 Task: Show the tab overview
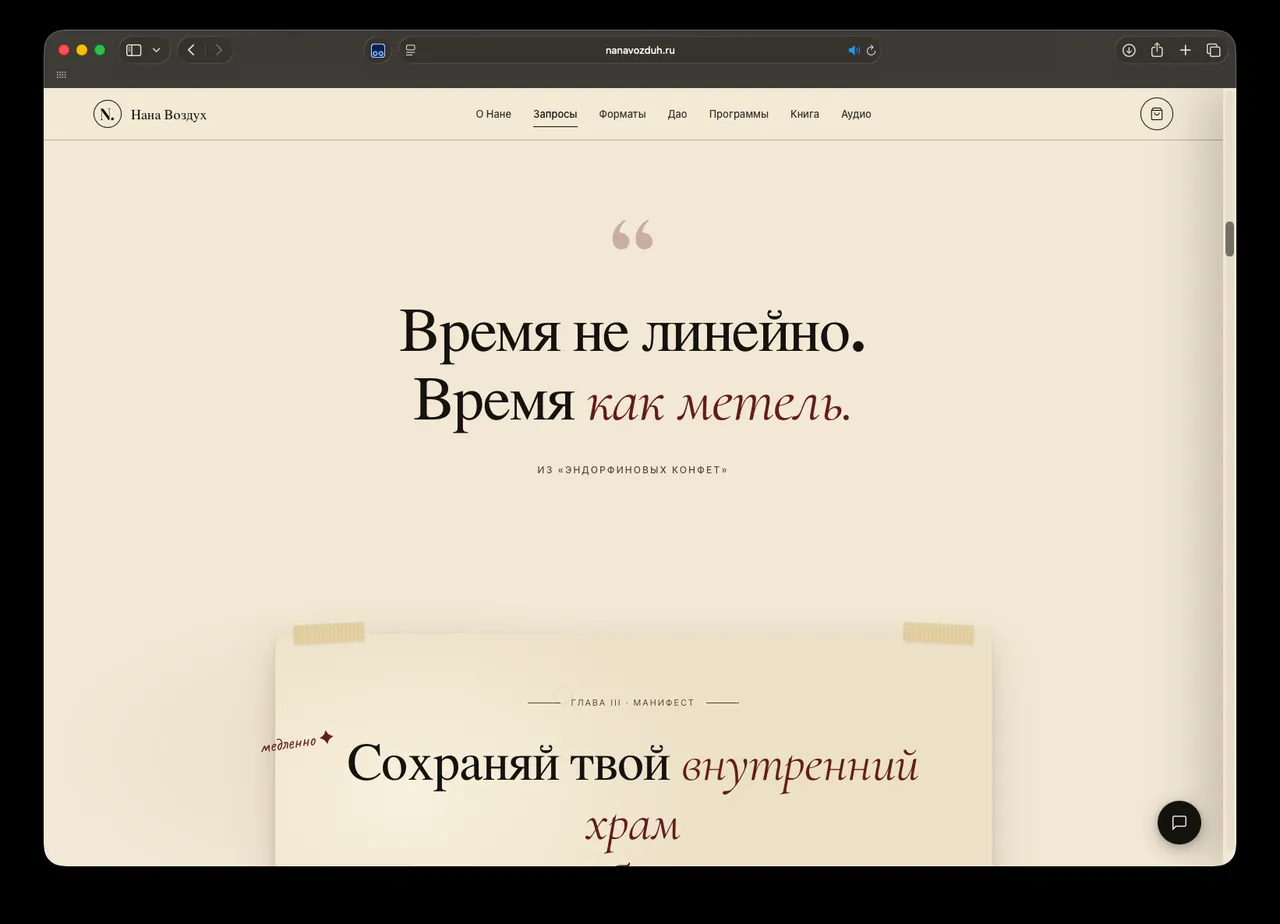(x=1213, y=50)
